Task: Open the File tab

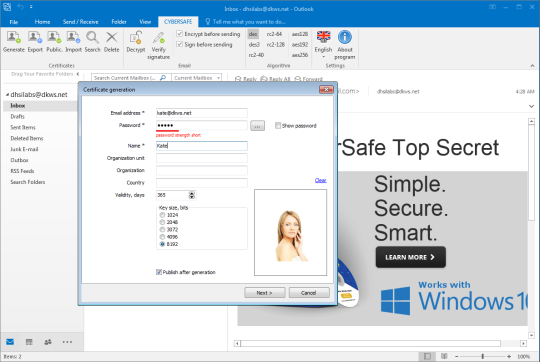Action: (14, 22)
